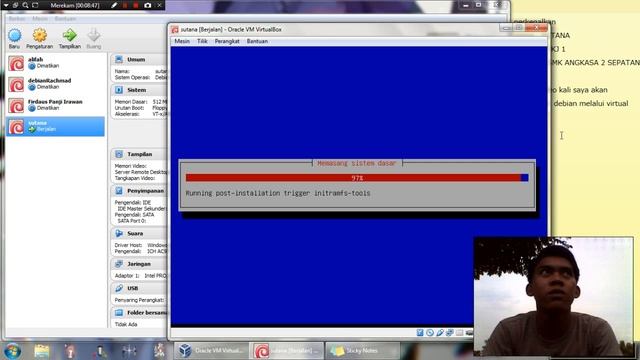Open the Windows Start button
Screen dimensions: 640x360
pos(13,351)
